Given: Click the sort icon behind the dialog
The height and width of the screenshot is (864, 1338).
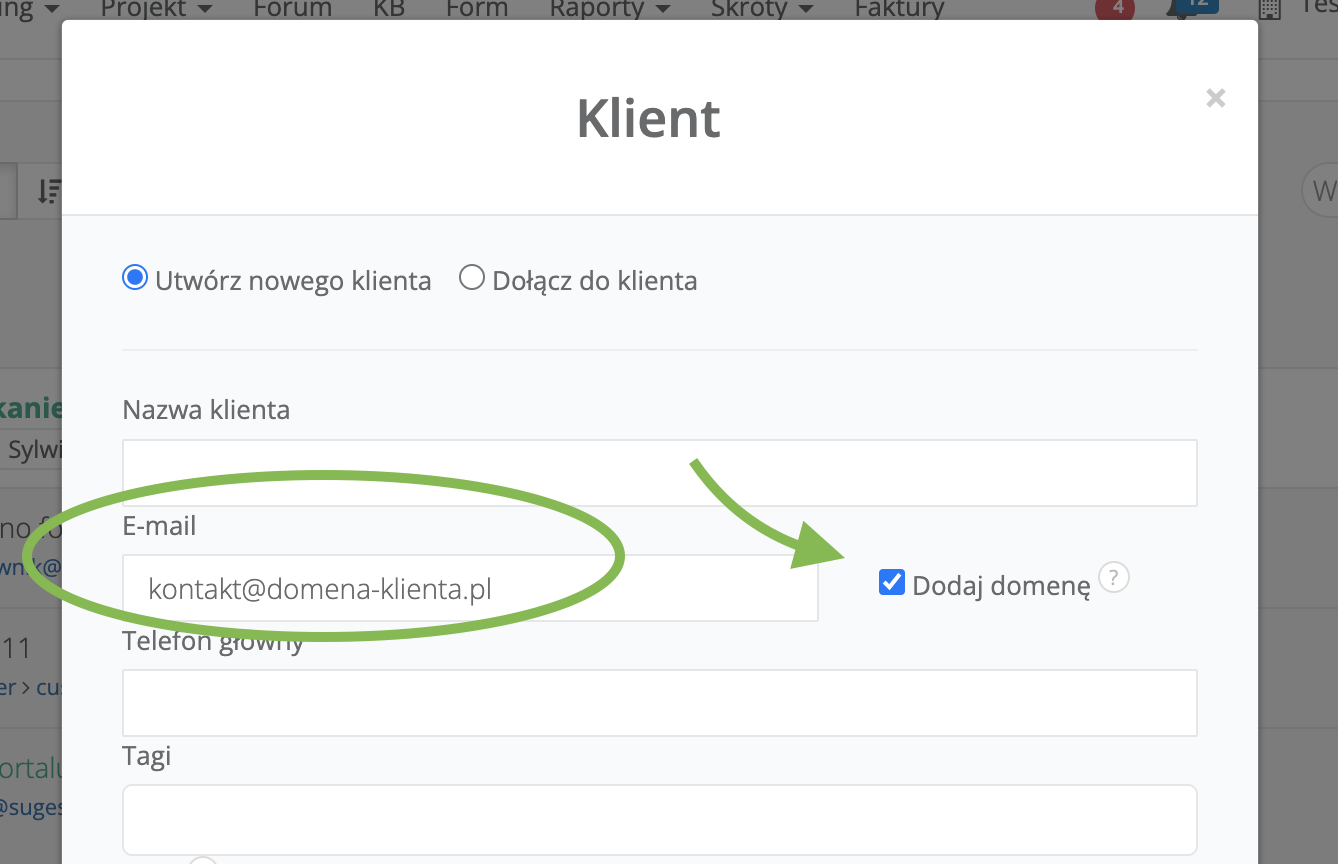Looking at the screenshot, I should point(48,191).
